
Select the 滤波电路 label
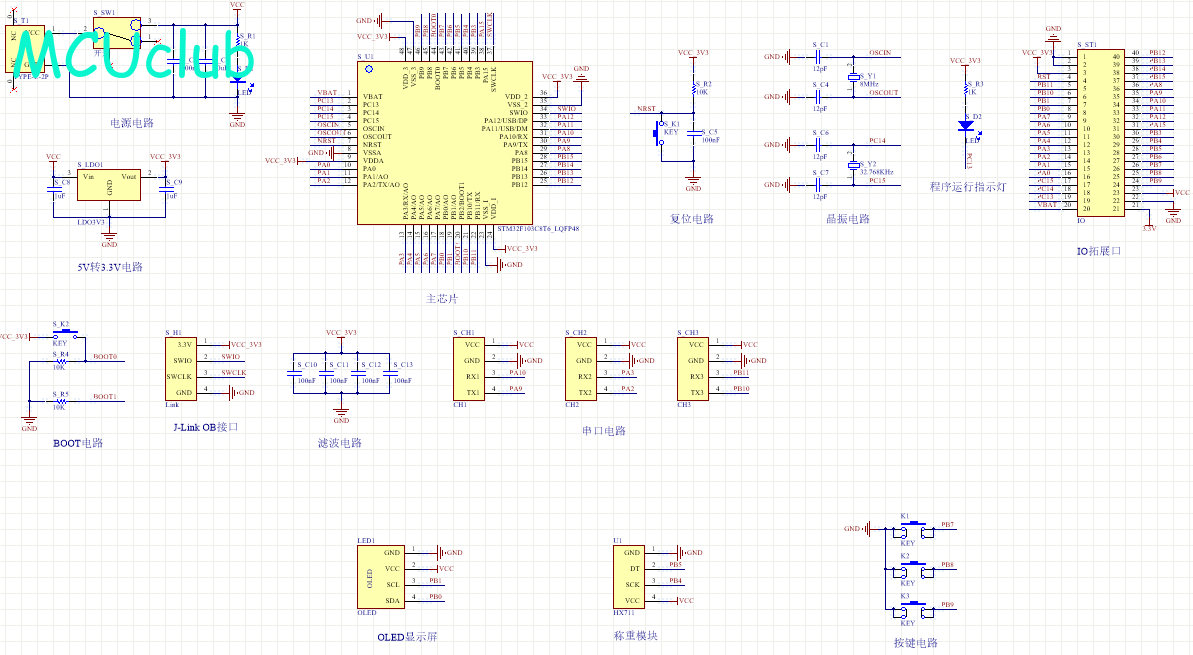coord(339,444)
